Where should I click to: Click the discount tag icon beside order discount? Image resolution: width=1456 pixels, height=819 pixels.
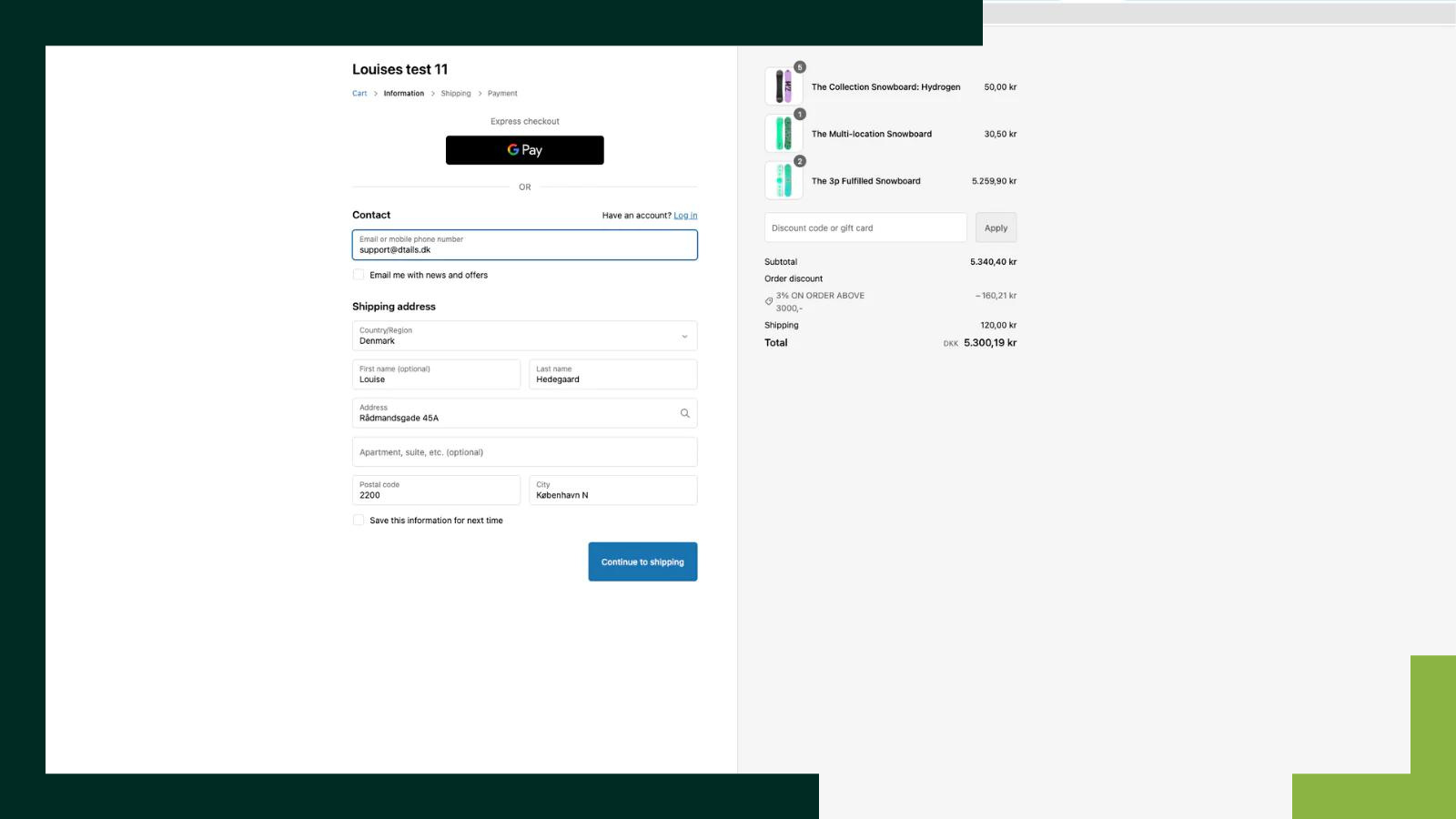coord(768,301)
